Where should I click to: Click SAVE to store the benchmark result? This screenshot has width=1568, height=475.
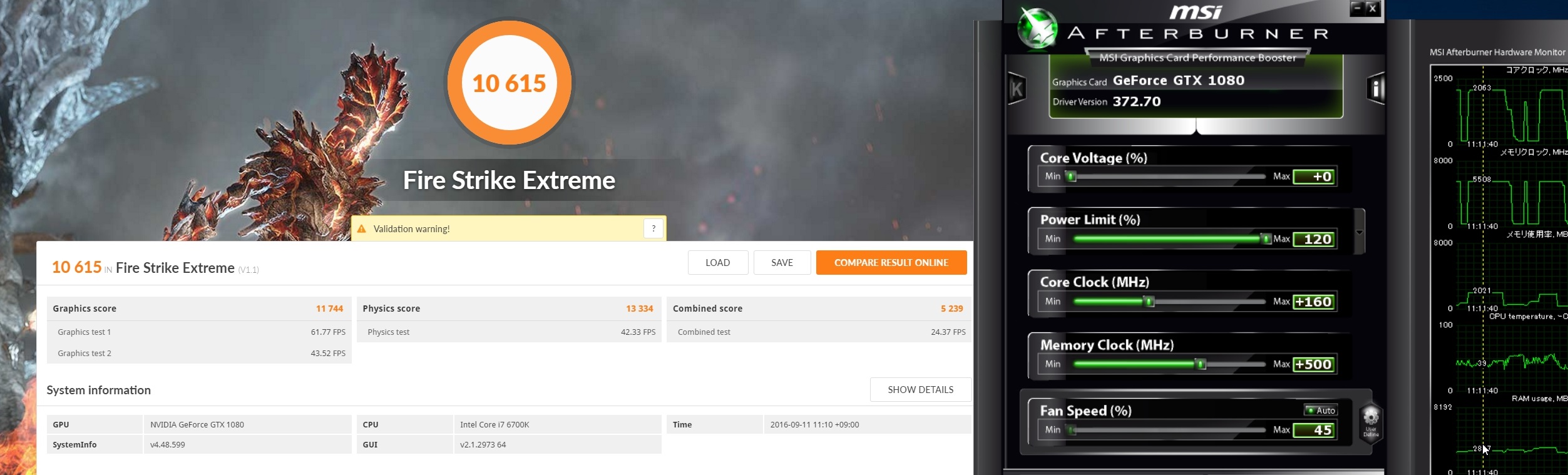782,263
